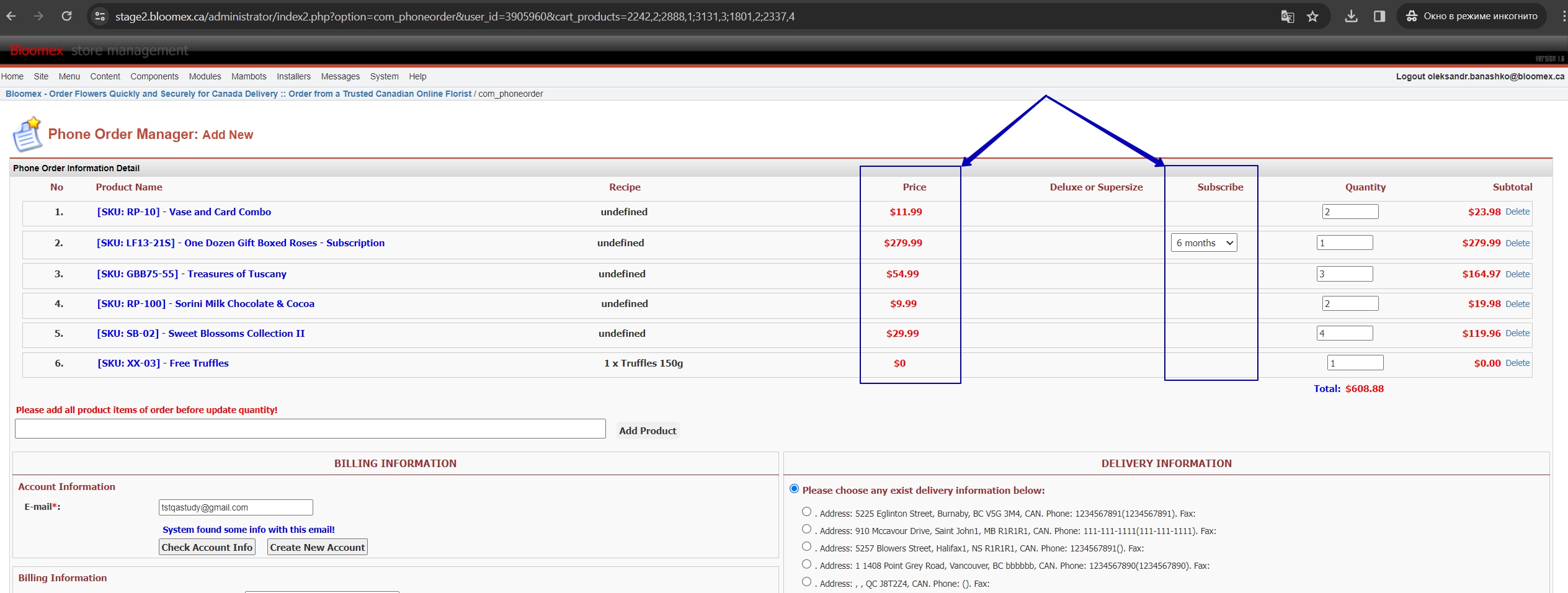Click the Add Product button
This screenshot has height=593, width=1568.
648,430
